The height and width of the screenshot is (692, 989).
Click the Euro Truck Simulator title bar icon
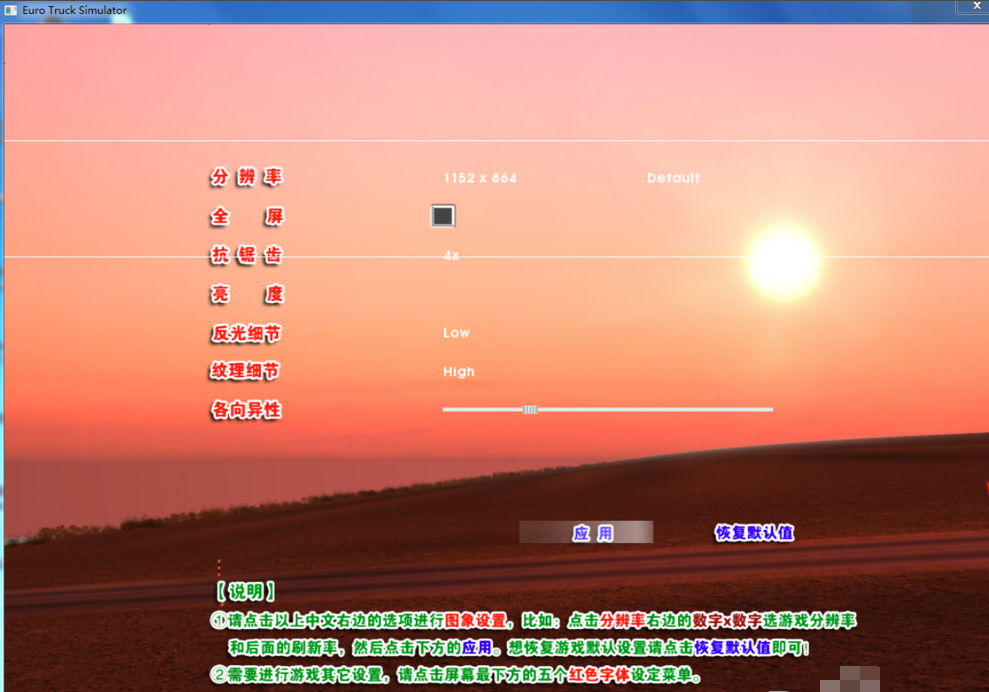coord(11,10)
